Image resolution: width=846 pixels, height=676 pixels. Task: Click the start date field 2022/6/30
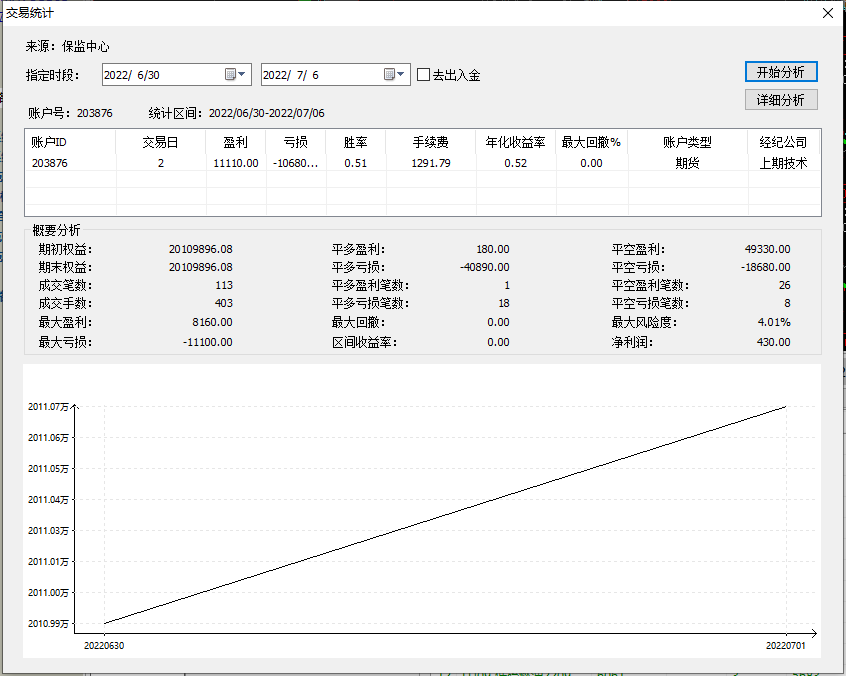pyautogui.click(x=160, y=75)
